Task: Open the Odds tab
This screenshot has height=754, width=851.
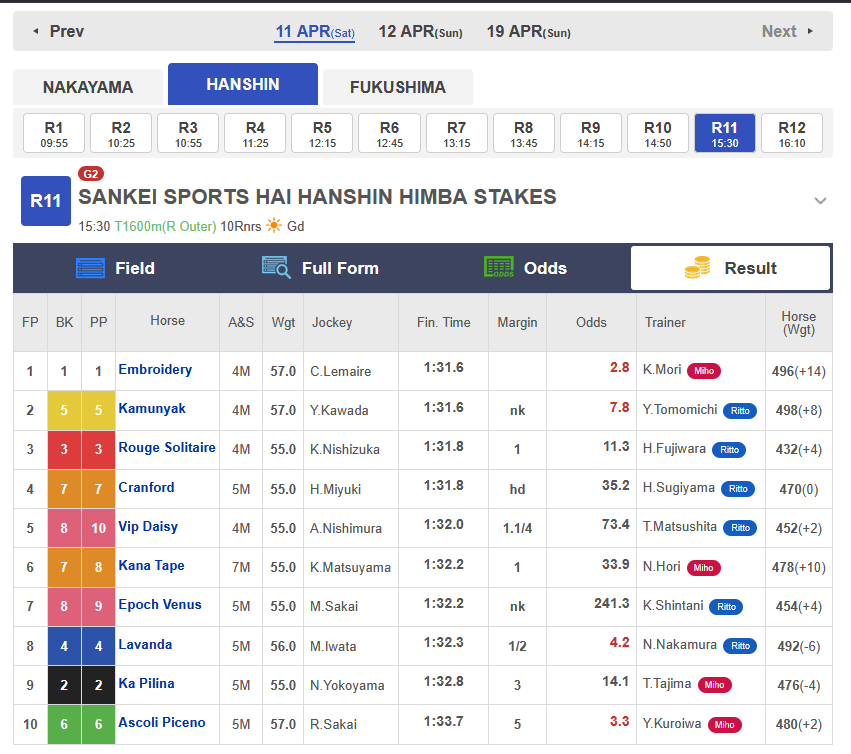Action: tap(525, 268)
